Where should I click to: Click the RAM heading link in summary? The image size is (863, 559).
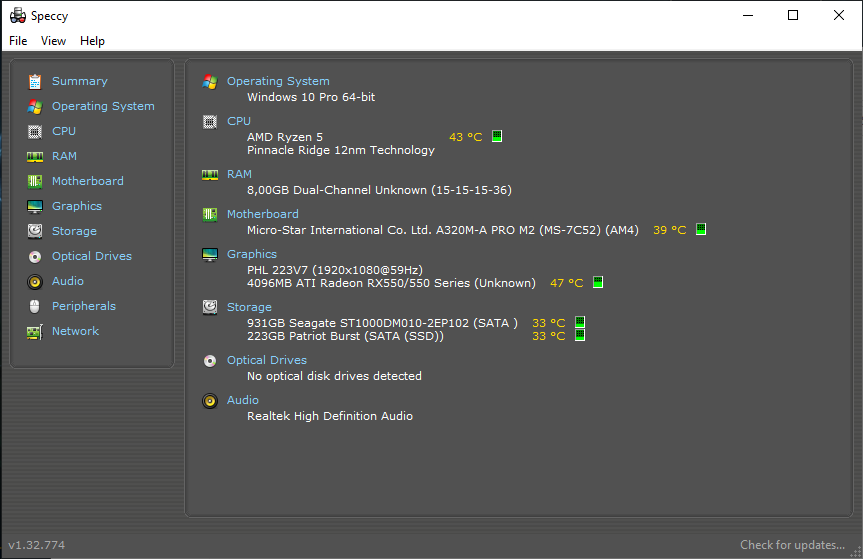coord(239,174)
